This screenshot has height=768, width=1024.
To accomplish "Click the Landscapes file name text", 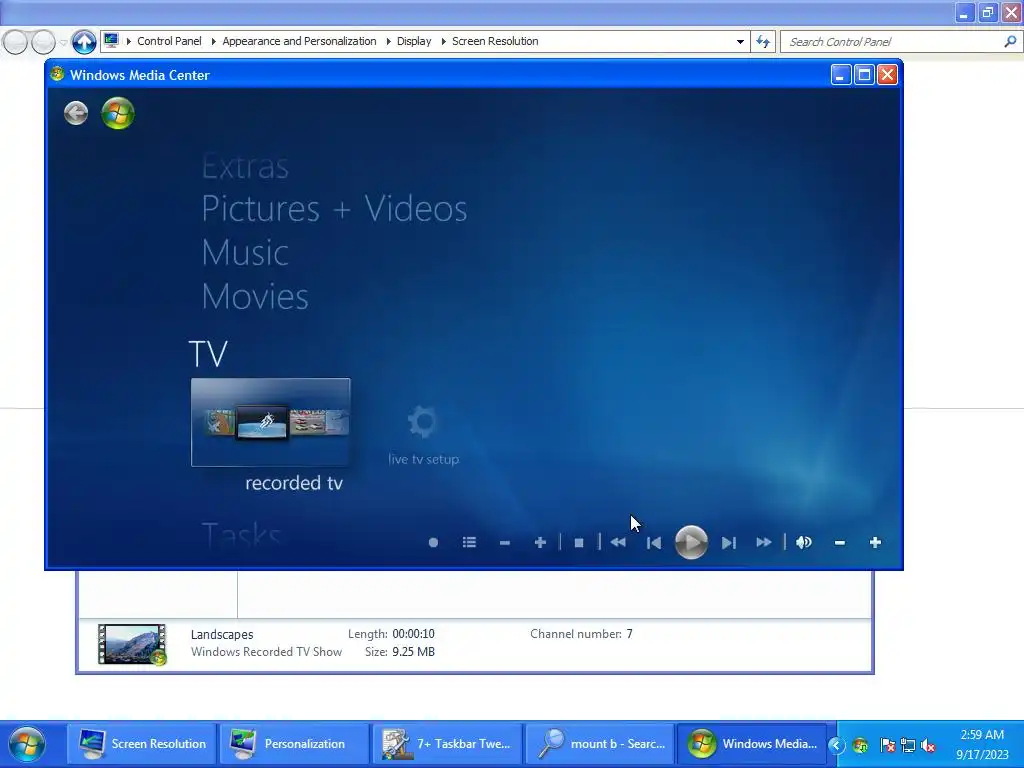I will [222, 634].
